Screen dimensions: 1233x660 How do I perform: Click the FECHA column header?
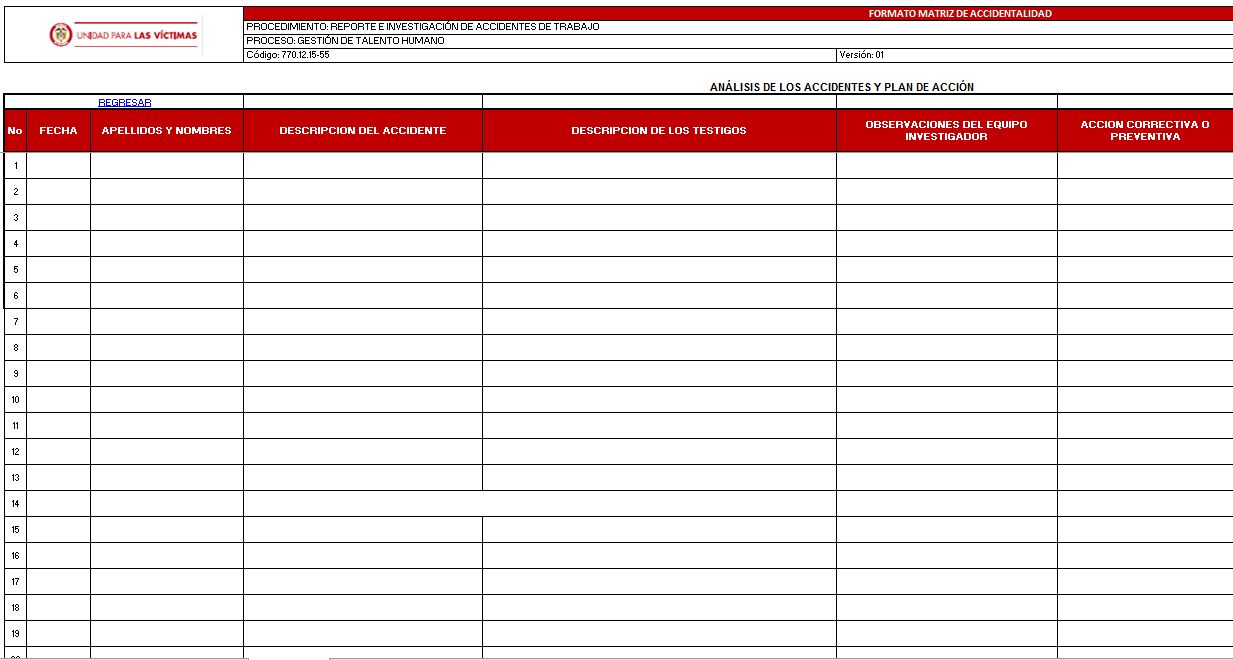click(x=58, y=131)
